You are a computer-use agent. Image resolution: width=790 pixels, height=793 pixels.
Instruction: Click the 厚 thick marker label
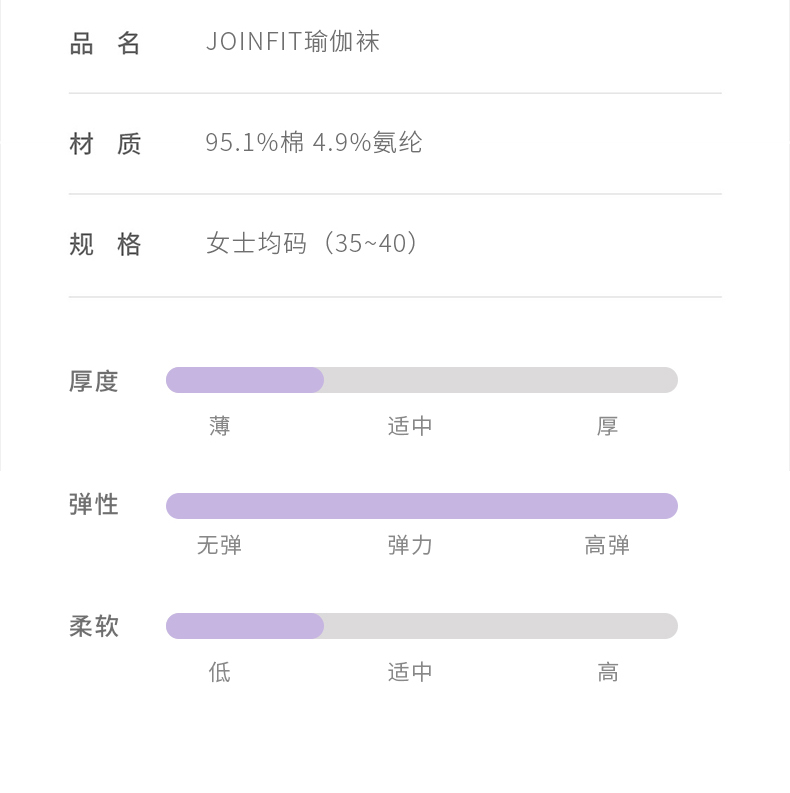pos(607,426)
